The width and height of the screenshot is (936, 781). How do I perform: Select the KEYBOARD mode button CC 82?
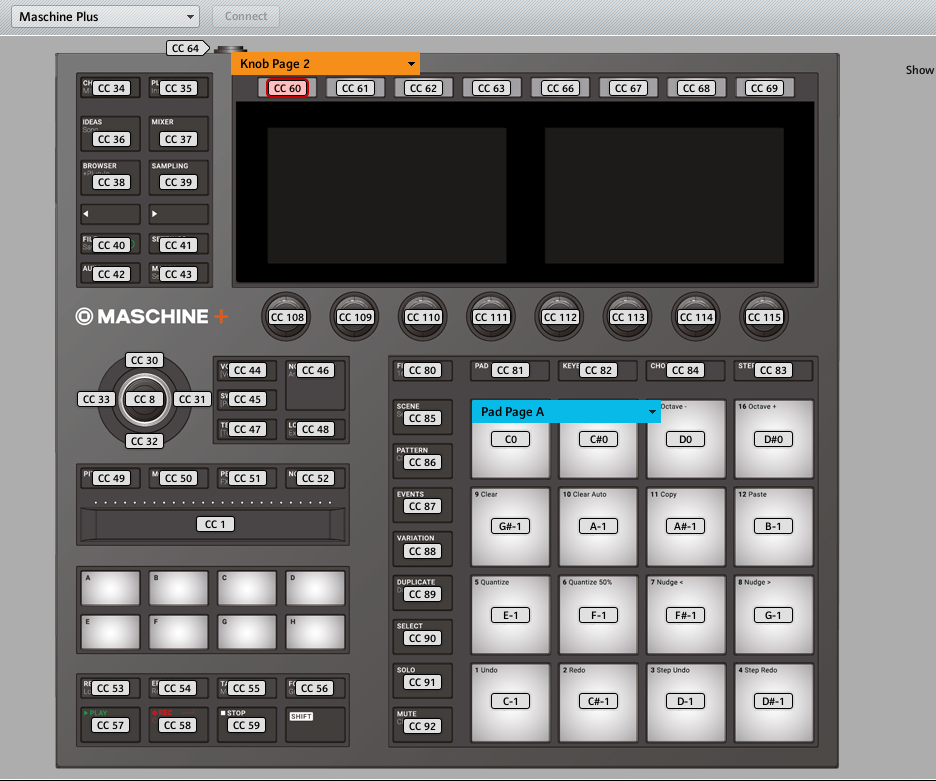click(x=598, y=370)
